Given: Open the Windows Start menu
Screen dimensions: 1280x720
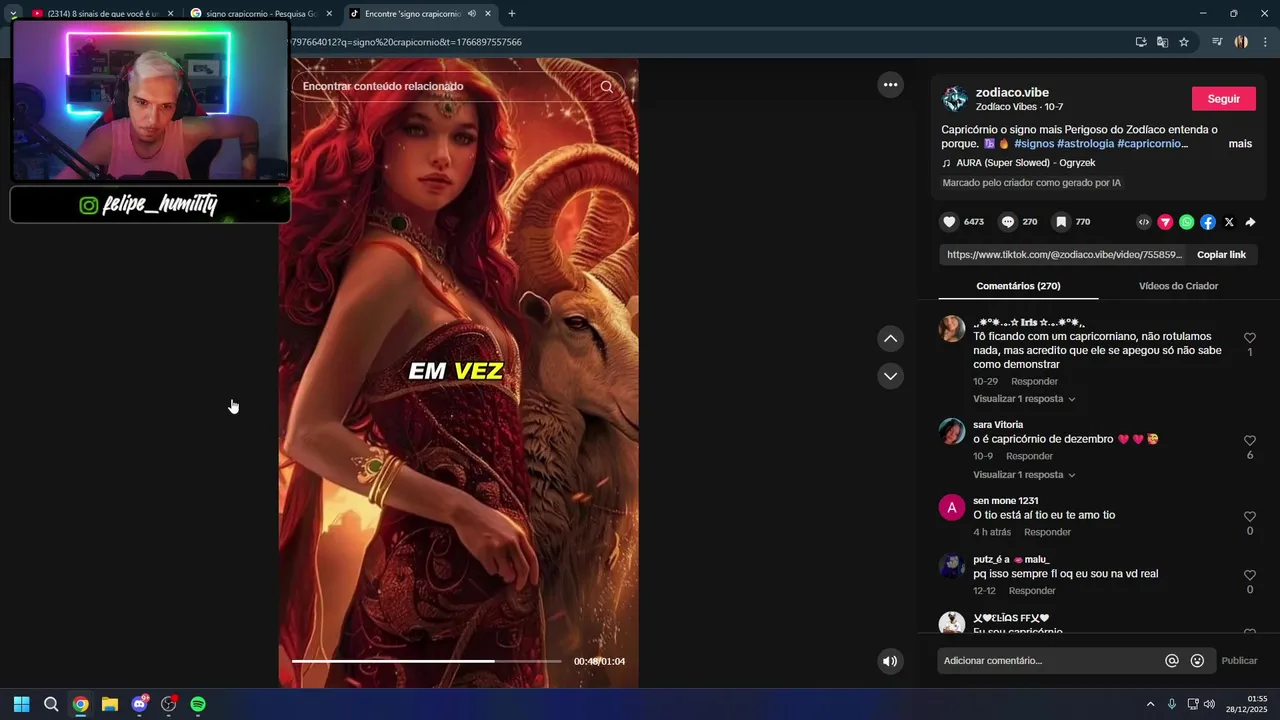Looking at the screenshot, I should (x=21, y=704).
